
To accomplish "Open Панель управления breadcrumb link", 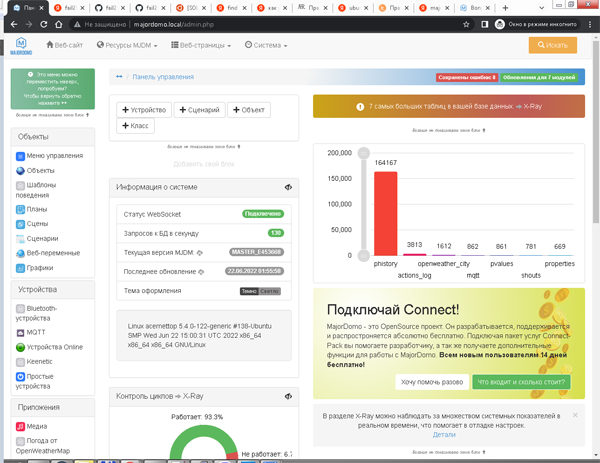I will point(163,77).
